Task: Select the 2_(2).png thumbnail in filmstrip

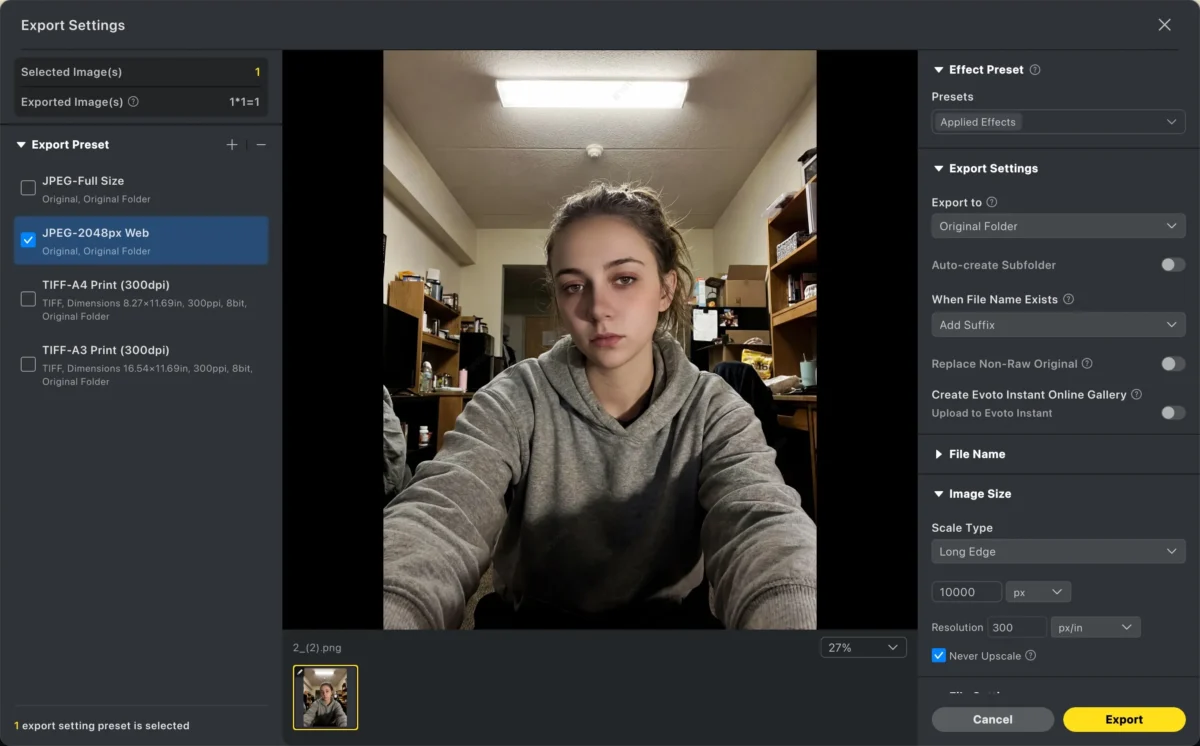Action: [x=325, y=697]
